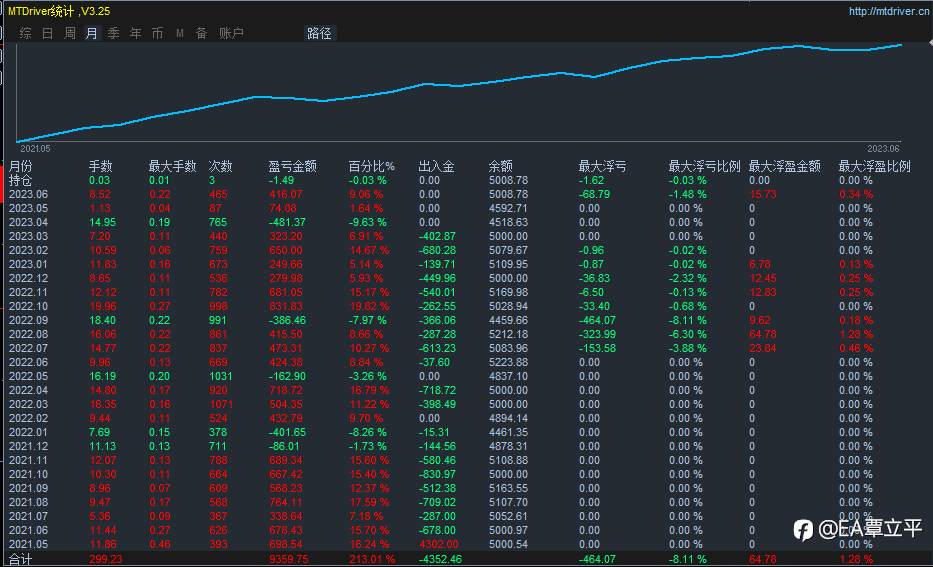The height and width of the screenshot is (567, 933).
Task: Open the 账户 account tab
Action: point(231,33)
